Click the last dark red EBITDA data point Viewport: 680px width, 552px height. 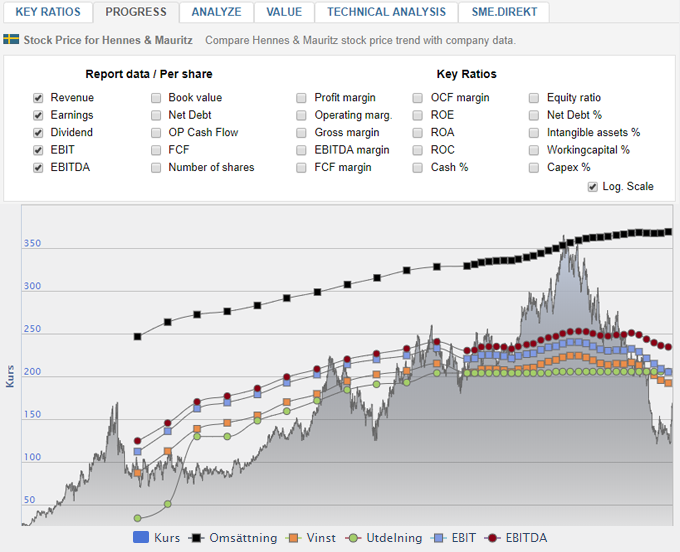(668, 346)
